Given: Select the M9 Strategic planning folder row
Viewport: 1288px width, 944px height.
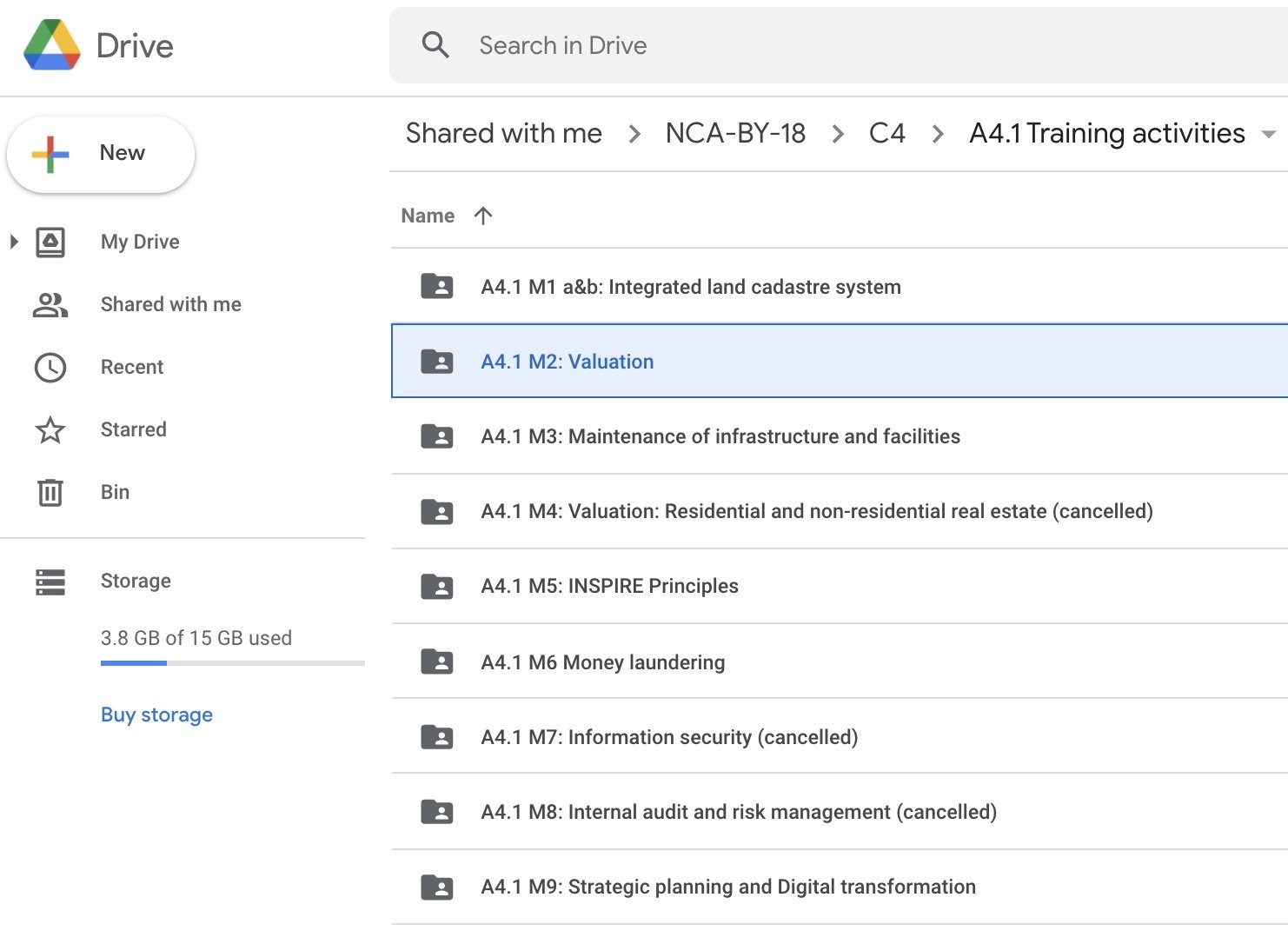Looking at the screenshot, I should 727,887.
